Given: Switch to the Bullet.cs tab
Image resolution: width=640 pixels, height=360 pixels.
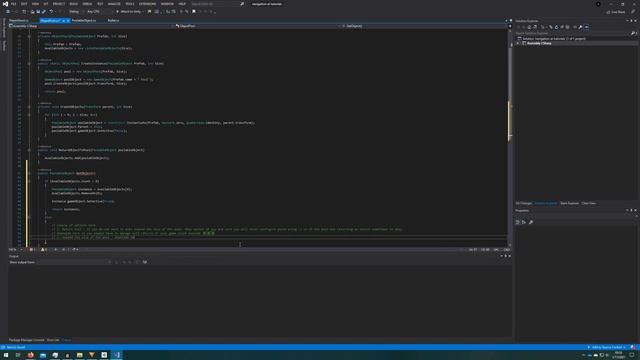Looking at the screenshot, I should [x=113, y=20].
